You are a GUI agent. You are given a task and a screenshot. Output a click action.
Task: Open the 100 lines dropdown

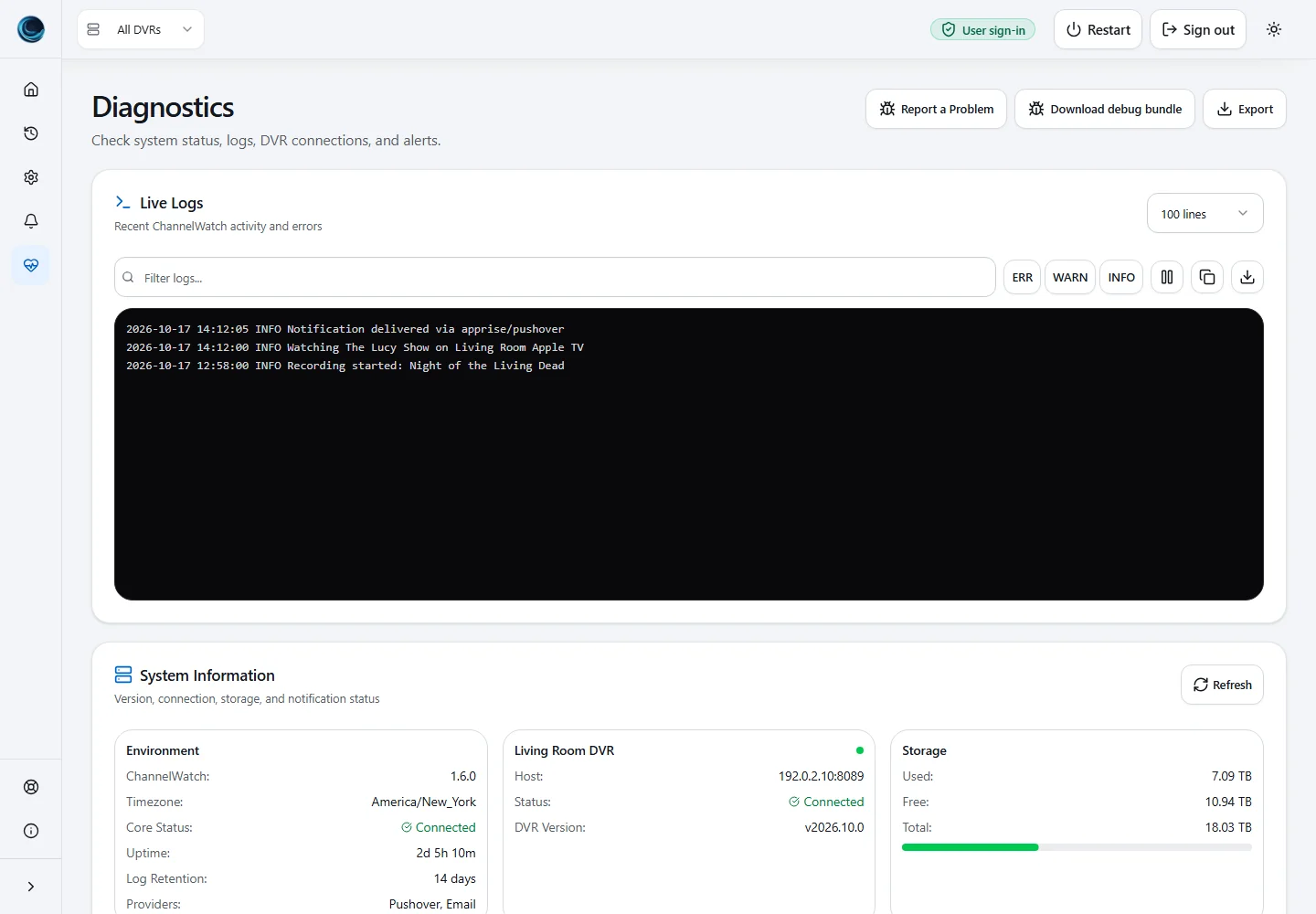point(1205,214)
